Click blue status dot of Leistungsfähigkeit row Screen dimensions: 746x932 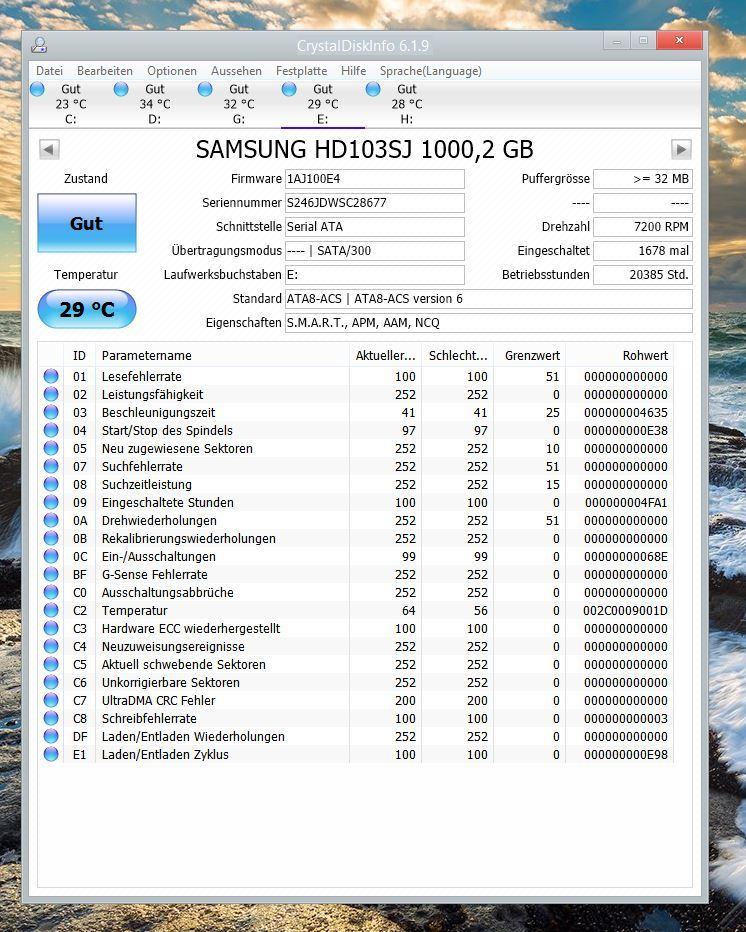[x=51, y=394]
